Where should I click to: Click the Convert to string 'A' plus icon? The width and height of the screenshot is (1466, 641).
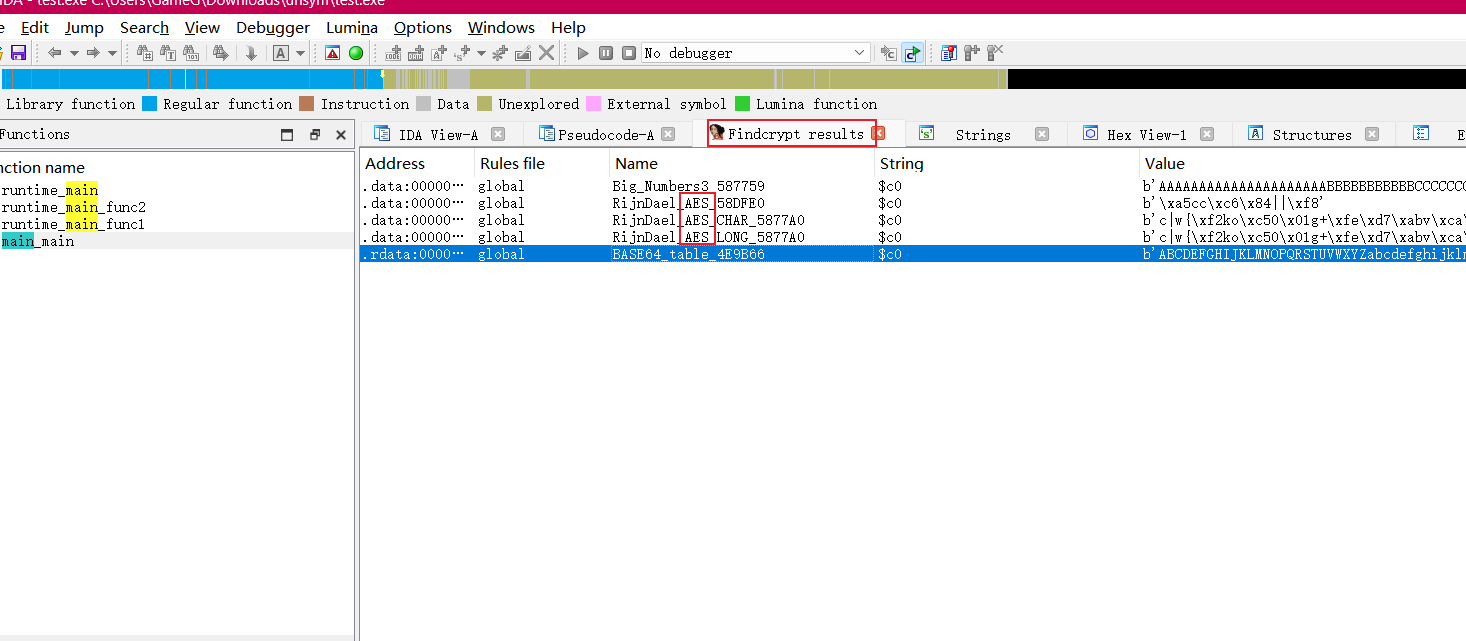click(438, 53)
